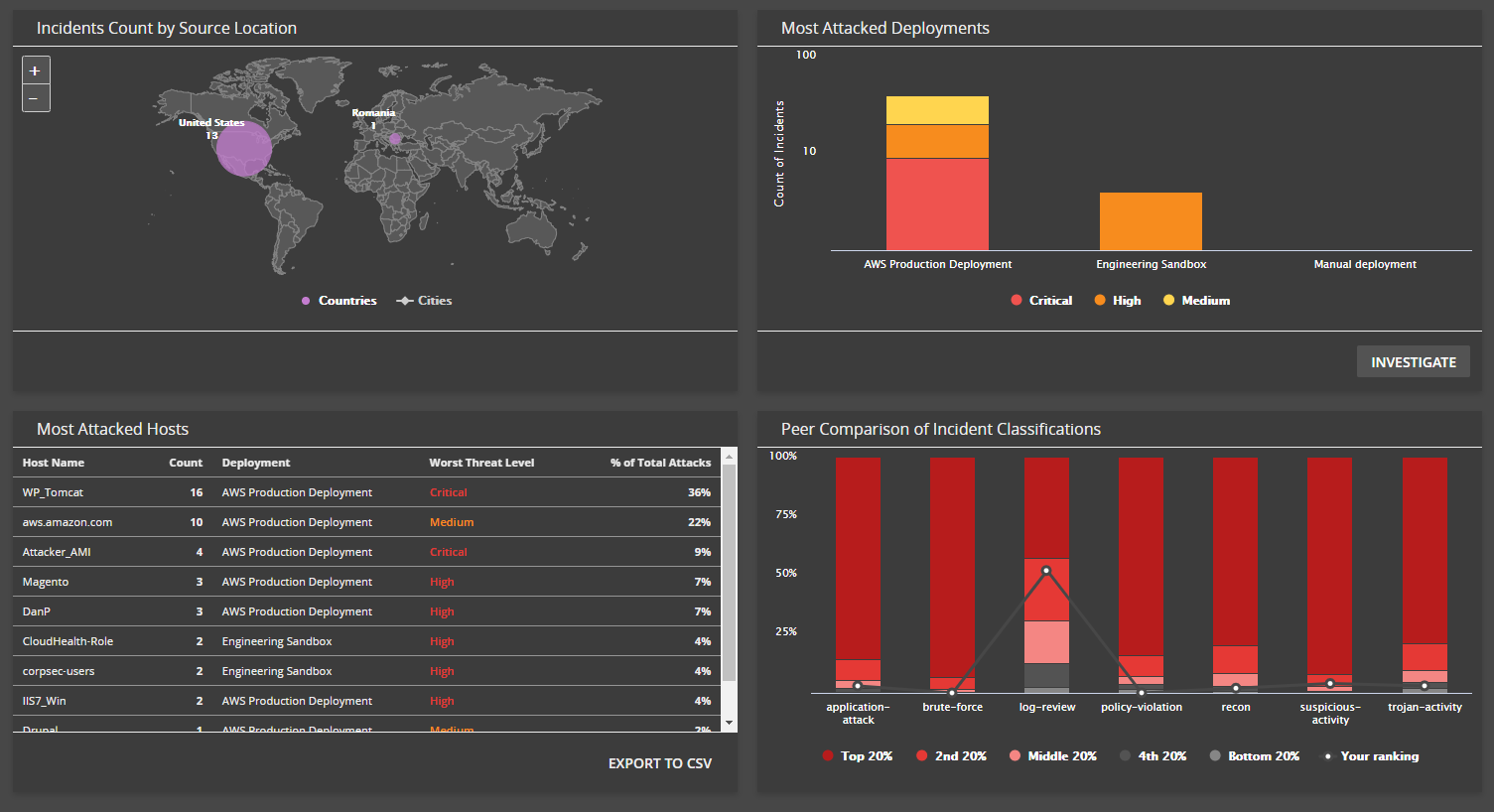Click the United States incident bubble
Viewport: 1494px width, 812px height.
pos(243,149)
